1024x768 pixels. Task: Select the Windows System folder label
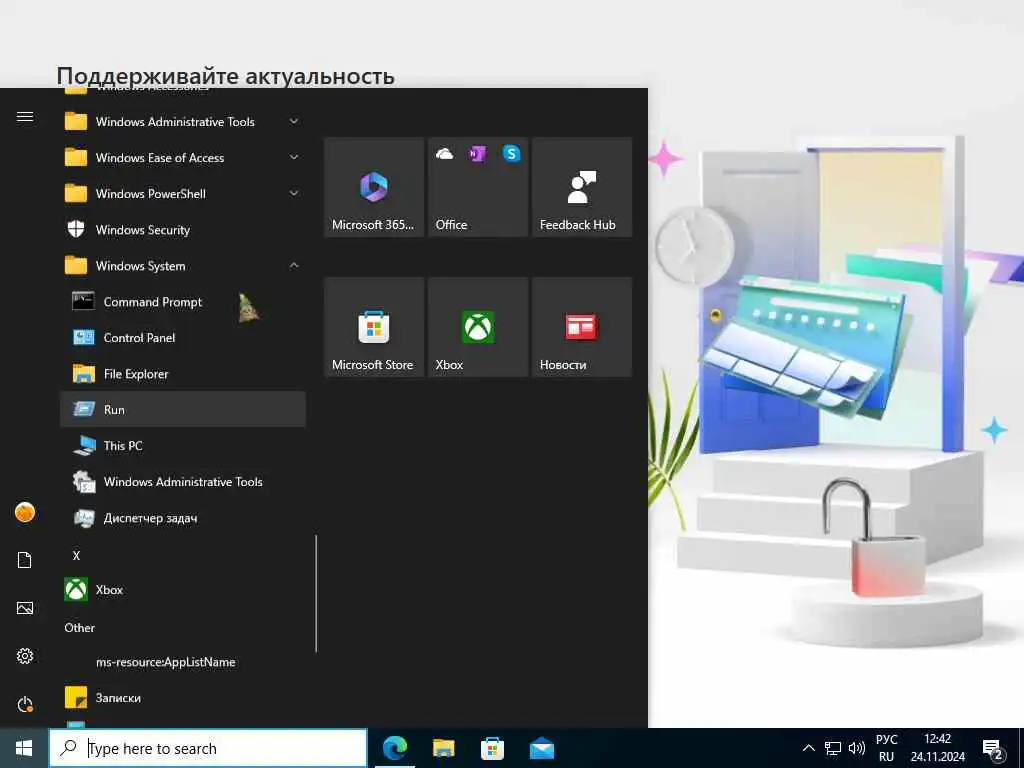point(140,266)
